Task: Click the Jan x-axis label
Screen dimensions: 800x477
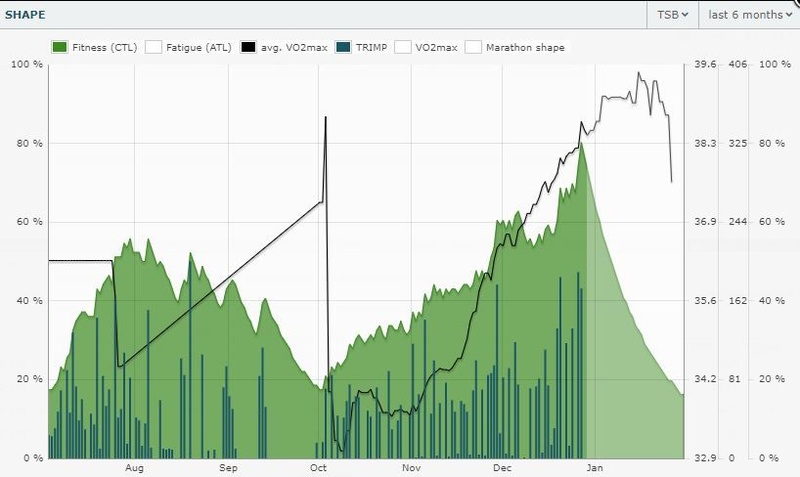Action: [594, 468]
